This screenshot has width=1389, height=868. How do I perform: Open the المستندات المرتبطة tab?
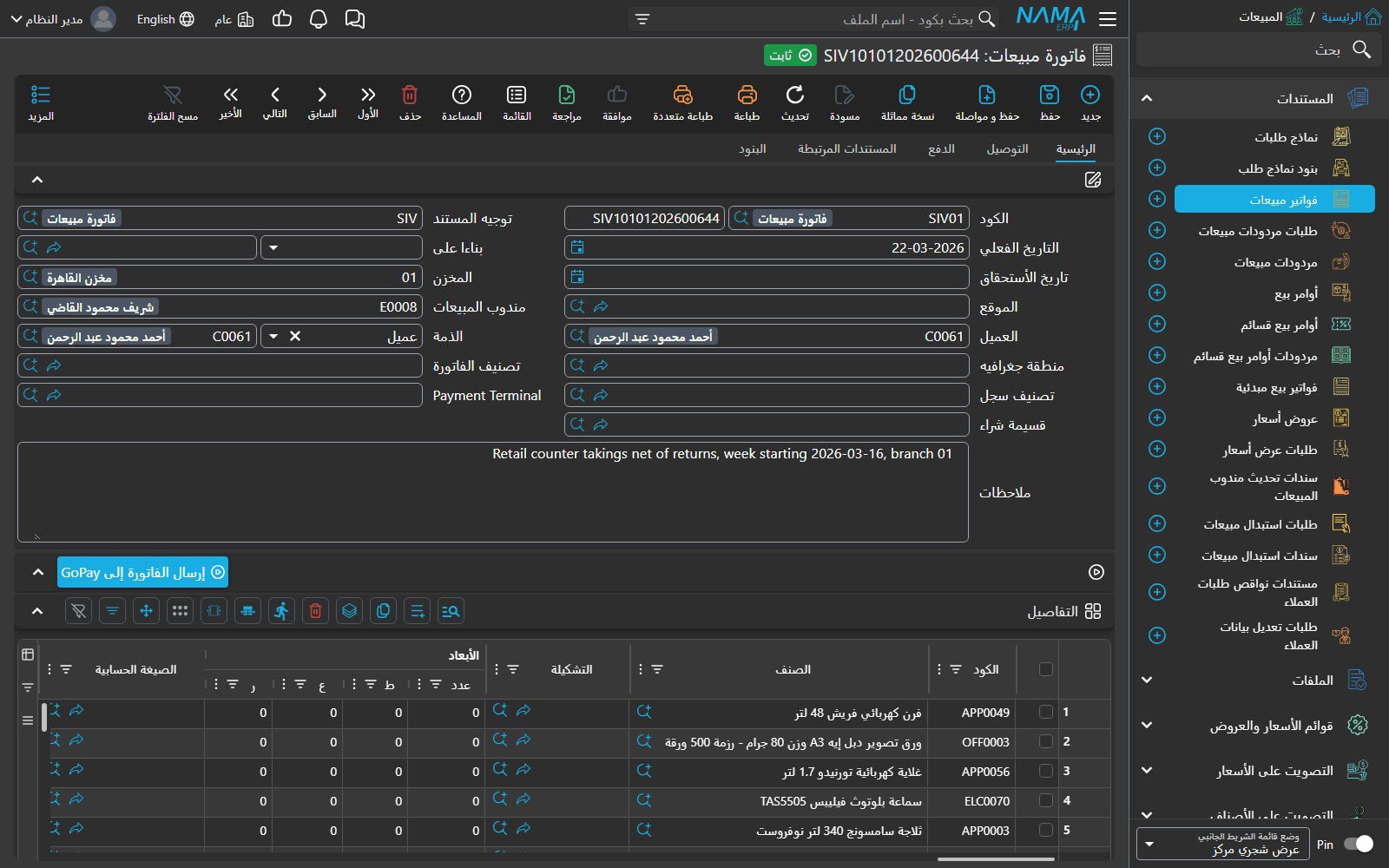847,149
